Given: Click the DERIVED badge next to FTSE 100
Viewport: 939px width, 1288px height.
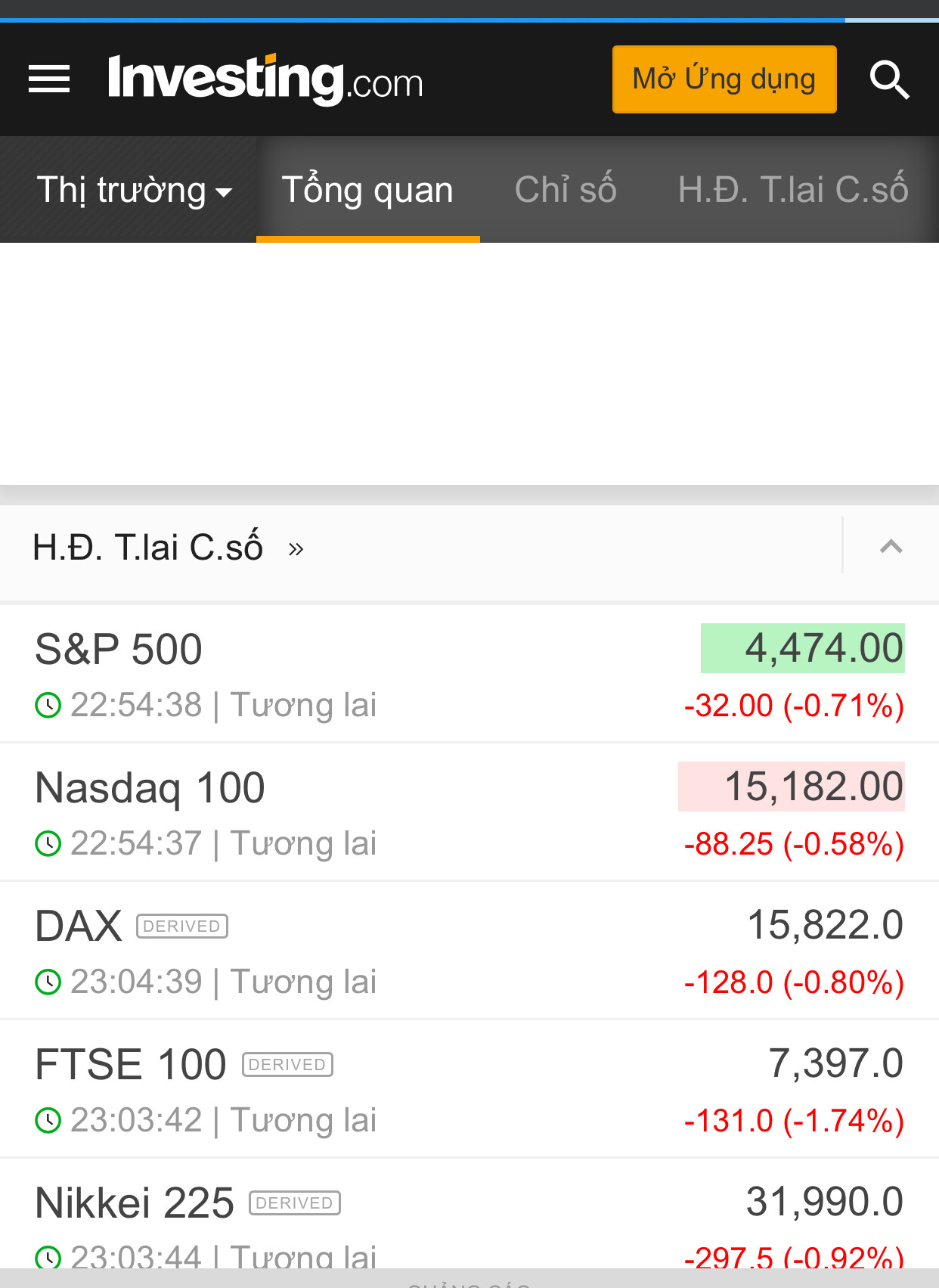Looking at the screenshot, I should (287, 1065).
